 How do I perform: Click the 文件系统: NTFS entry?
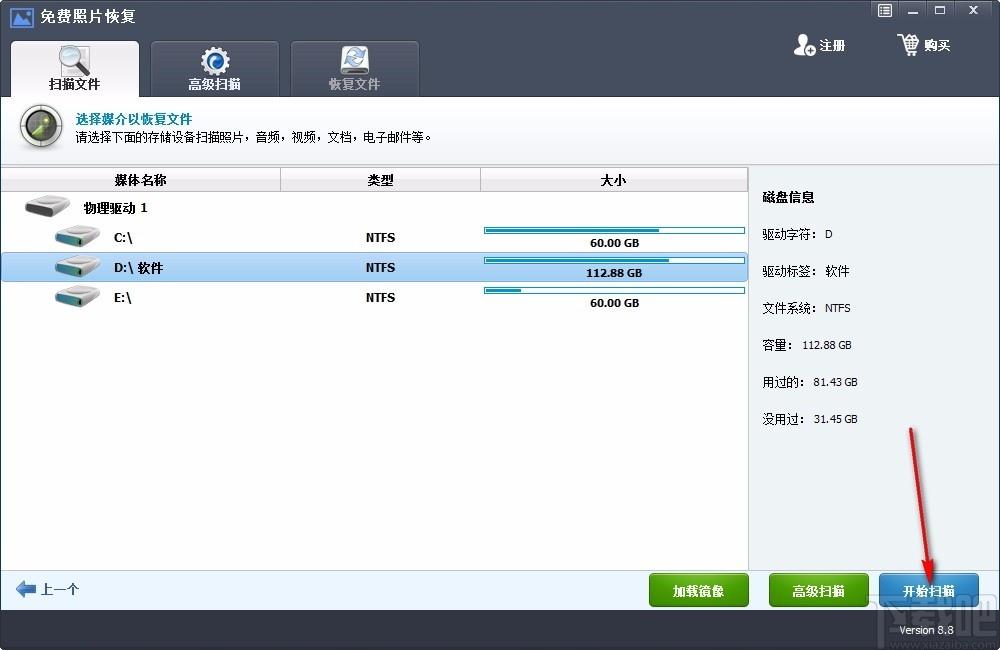click(806, 308)
